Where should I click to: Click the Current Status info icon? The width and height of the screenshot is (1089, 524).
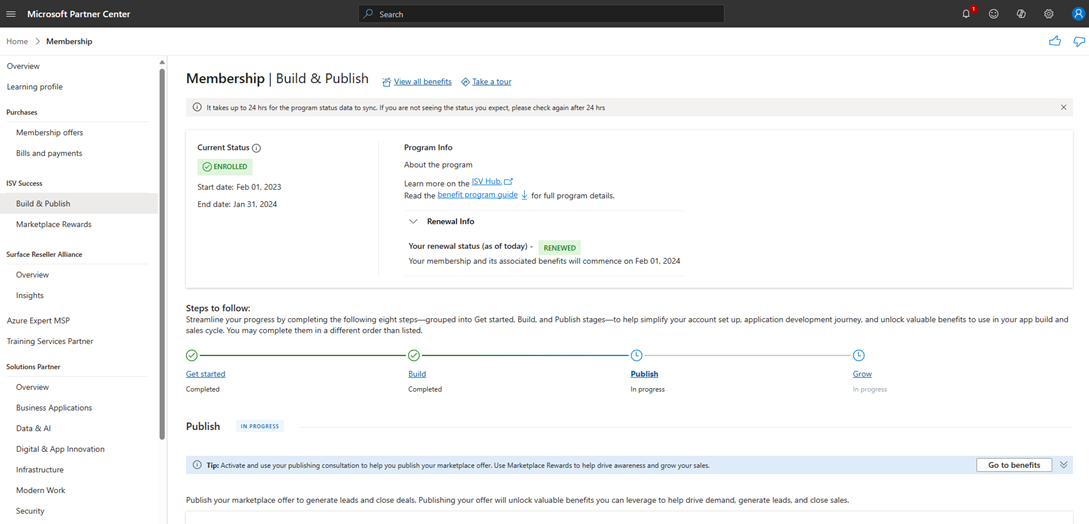pyautogui.click(x=257, y=148)
